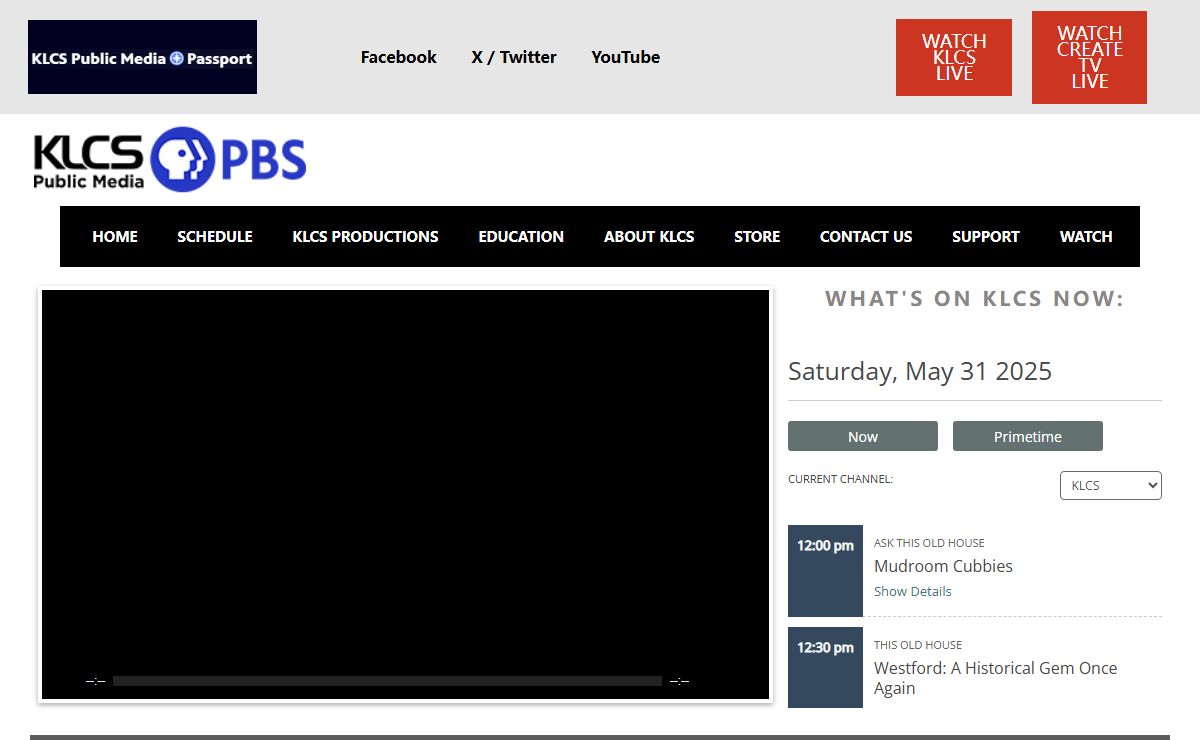Click the Ask This Old House show label
The width and height of the screenshot is (1200, 740).
pos(929,543)
